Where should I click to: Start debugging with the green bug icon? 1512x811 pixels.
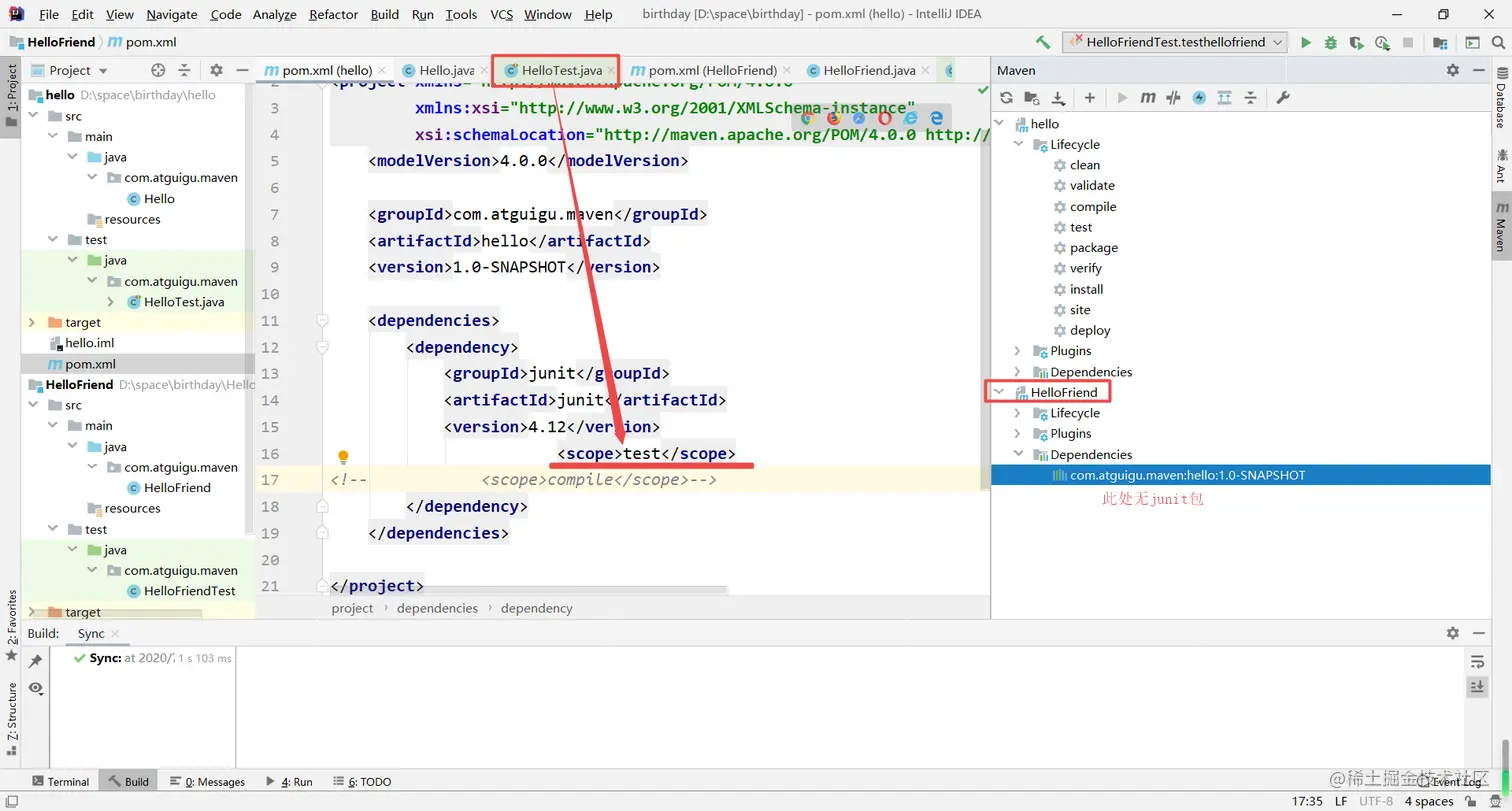pos(1331,43)
